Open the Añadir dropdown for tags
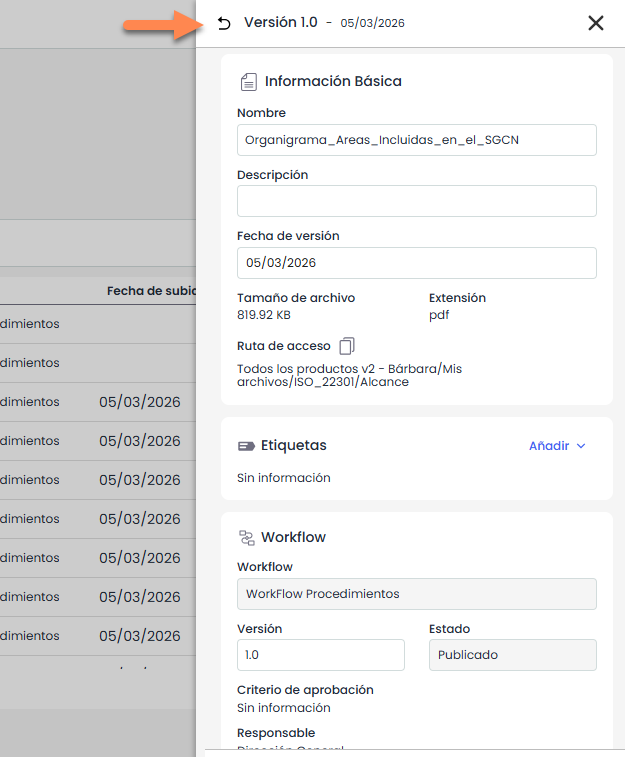Viewport: 625px width, 757px height. 548,446
